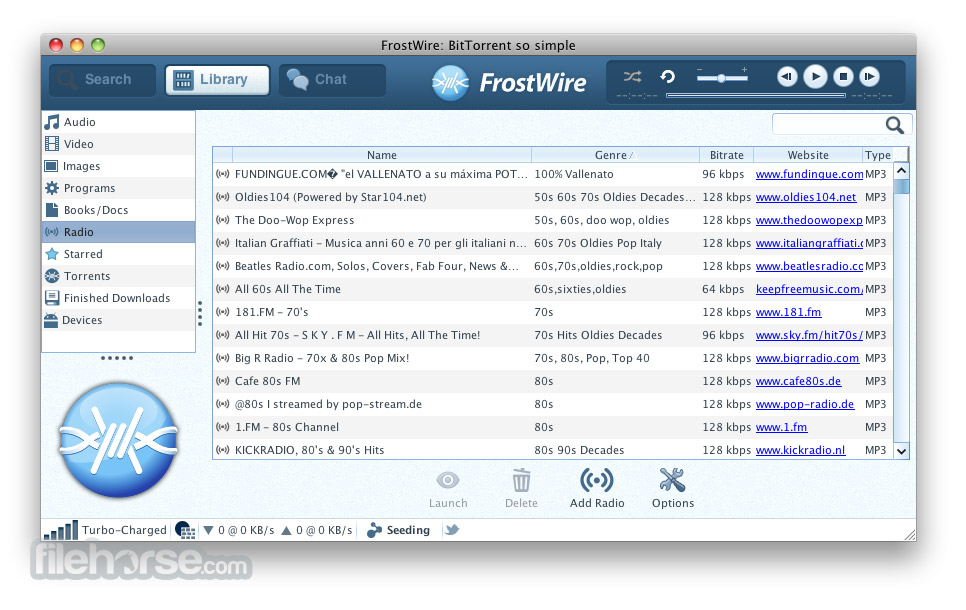Click the previous track button
This screenshot has height=610, width=966.
point(787,77)
